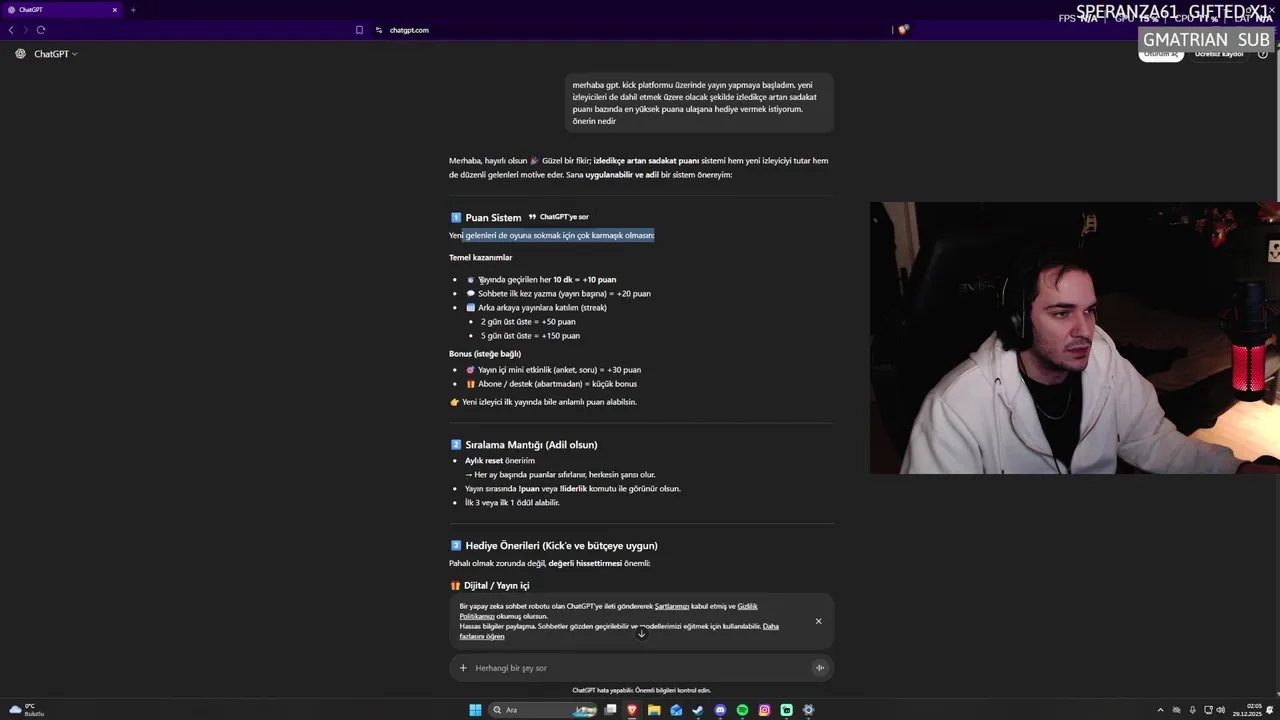Click the 5 gün üst üste = +150 puan line
Screen dimensions: 1280x720
(530, 335)
